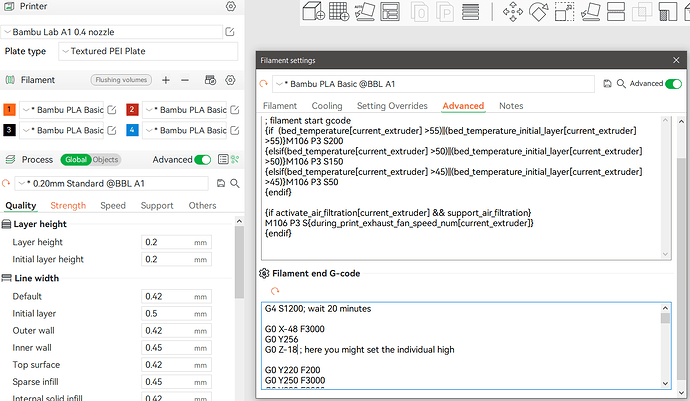The image size is (690, 401).
Task: Search inside Filament settings dialog
Action: [621, 84]
